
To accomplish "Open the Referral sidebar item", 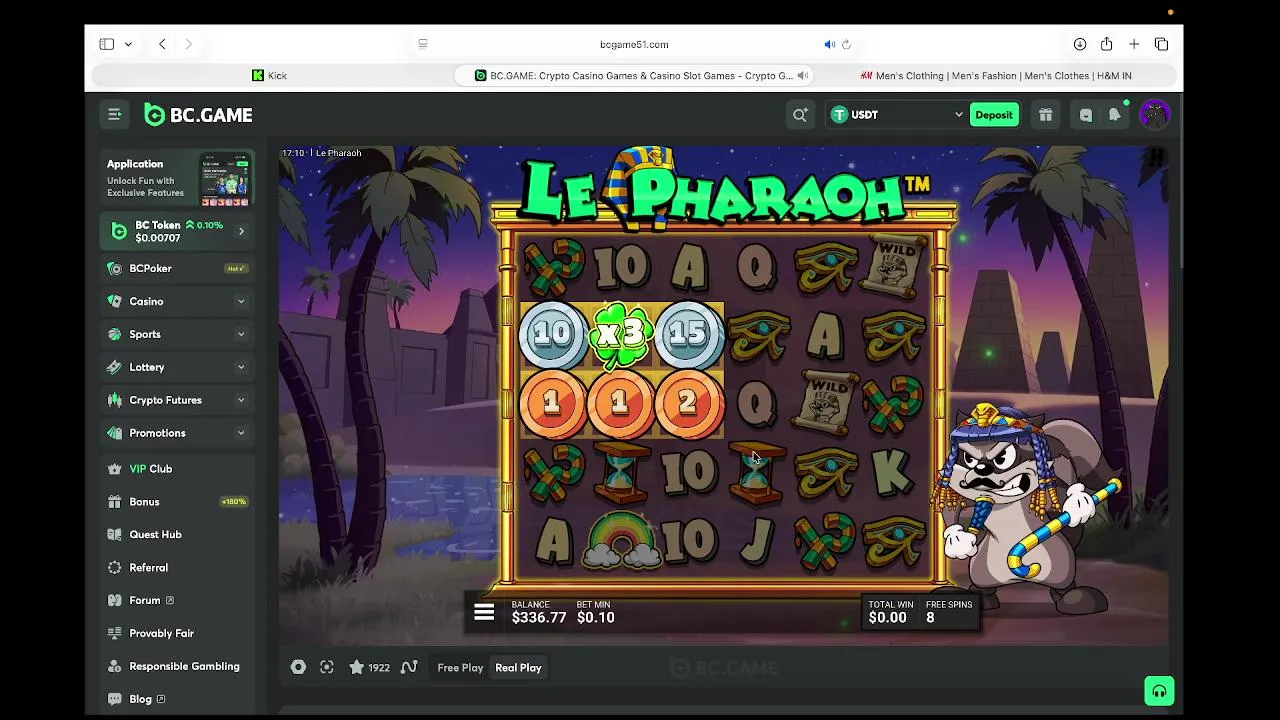I will point(177,567).
